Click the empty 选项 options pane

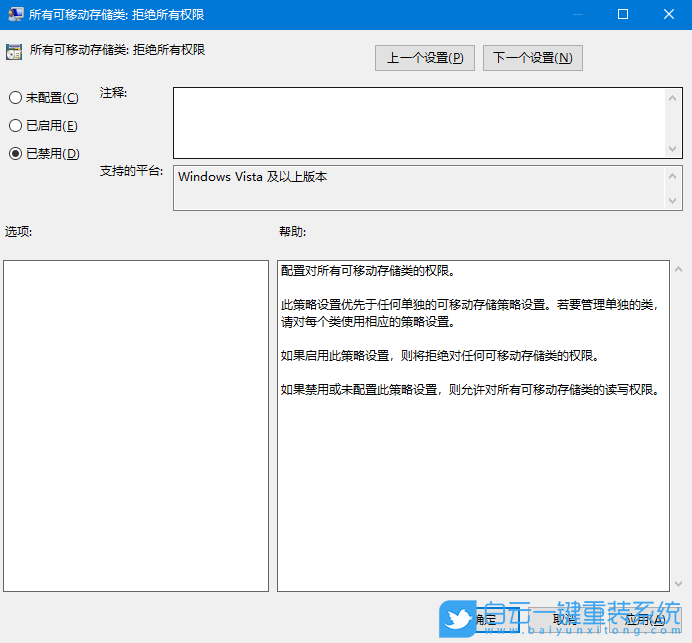136,426
